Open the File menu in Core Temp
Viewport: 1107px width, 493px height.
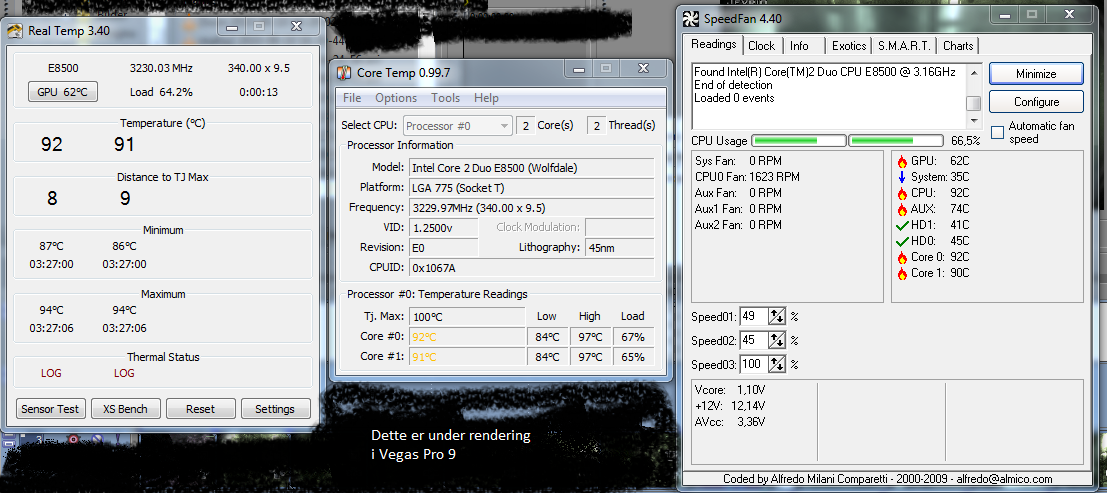point(352,97)
